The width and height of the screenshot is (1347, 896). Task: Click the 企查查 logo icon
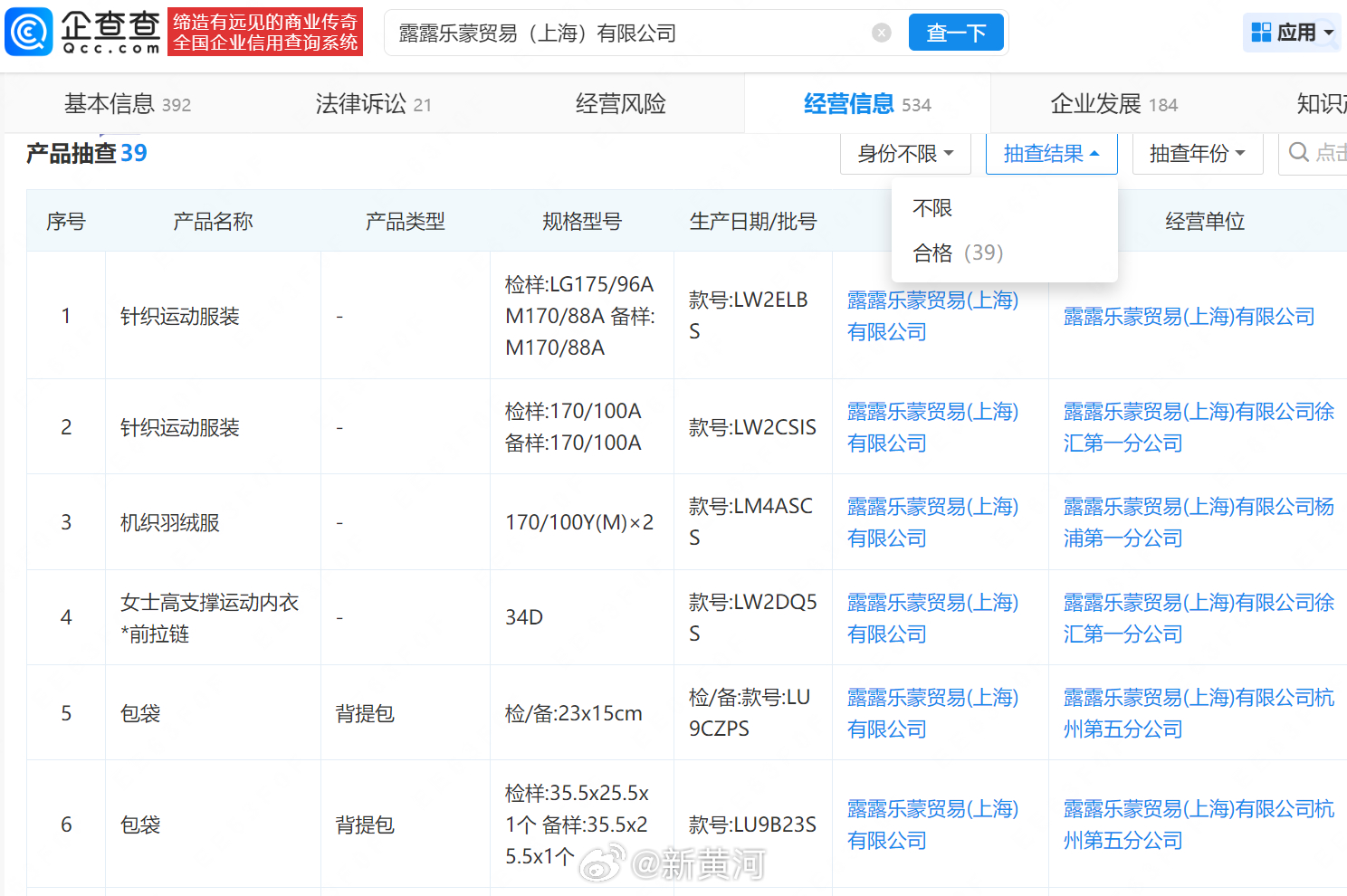(x=28, y=31)
